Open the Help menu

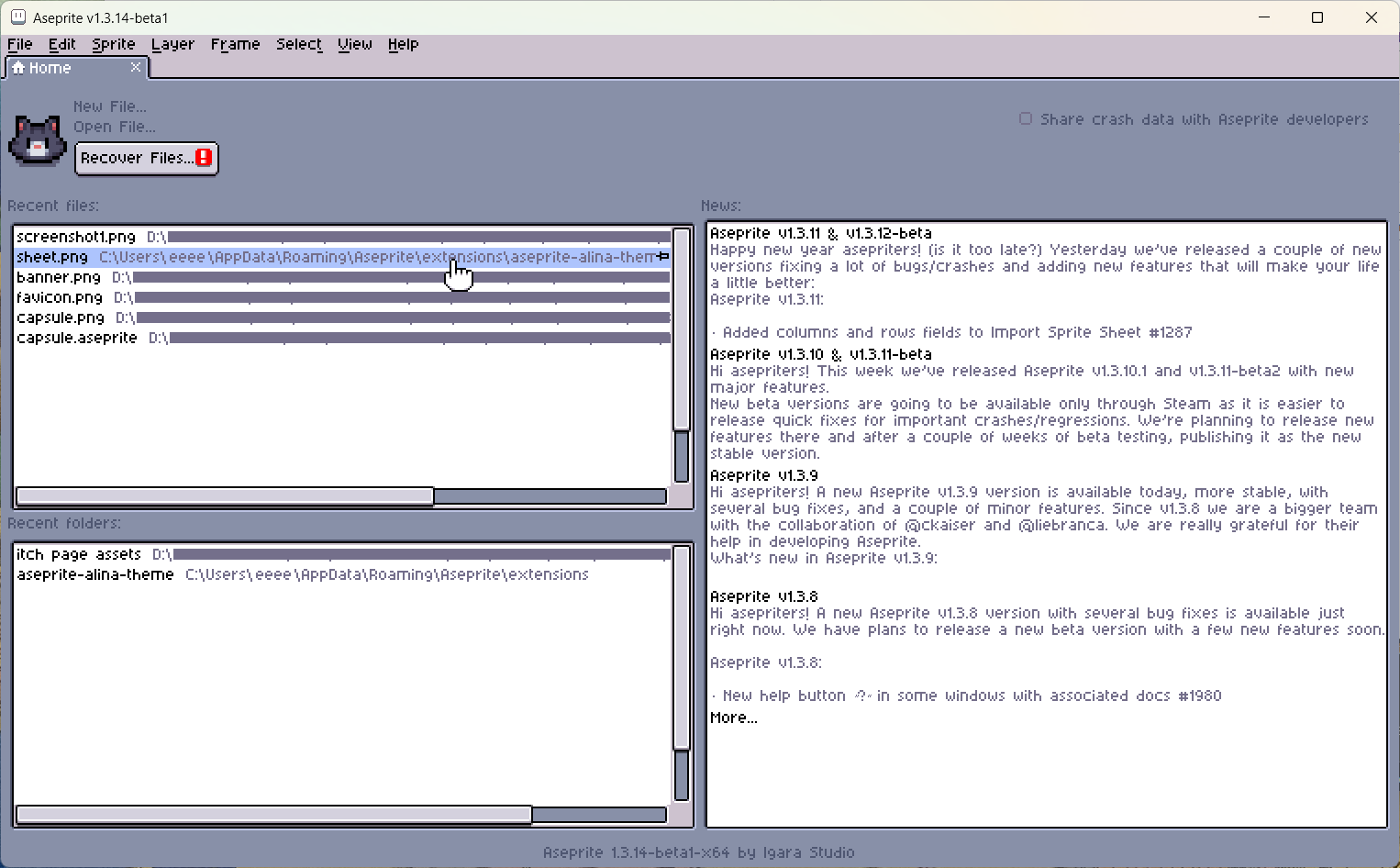tap(403, 44)
